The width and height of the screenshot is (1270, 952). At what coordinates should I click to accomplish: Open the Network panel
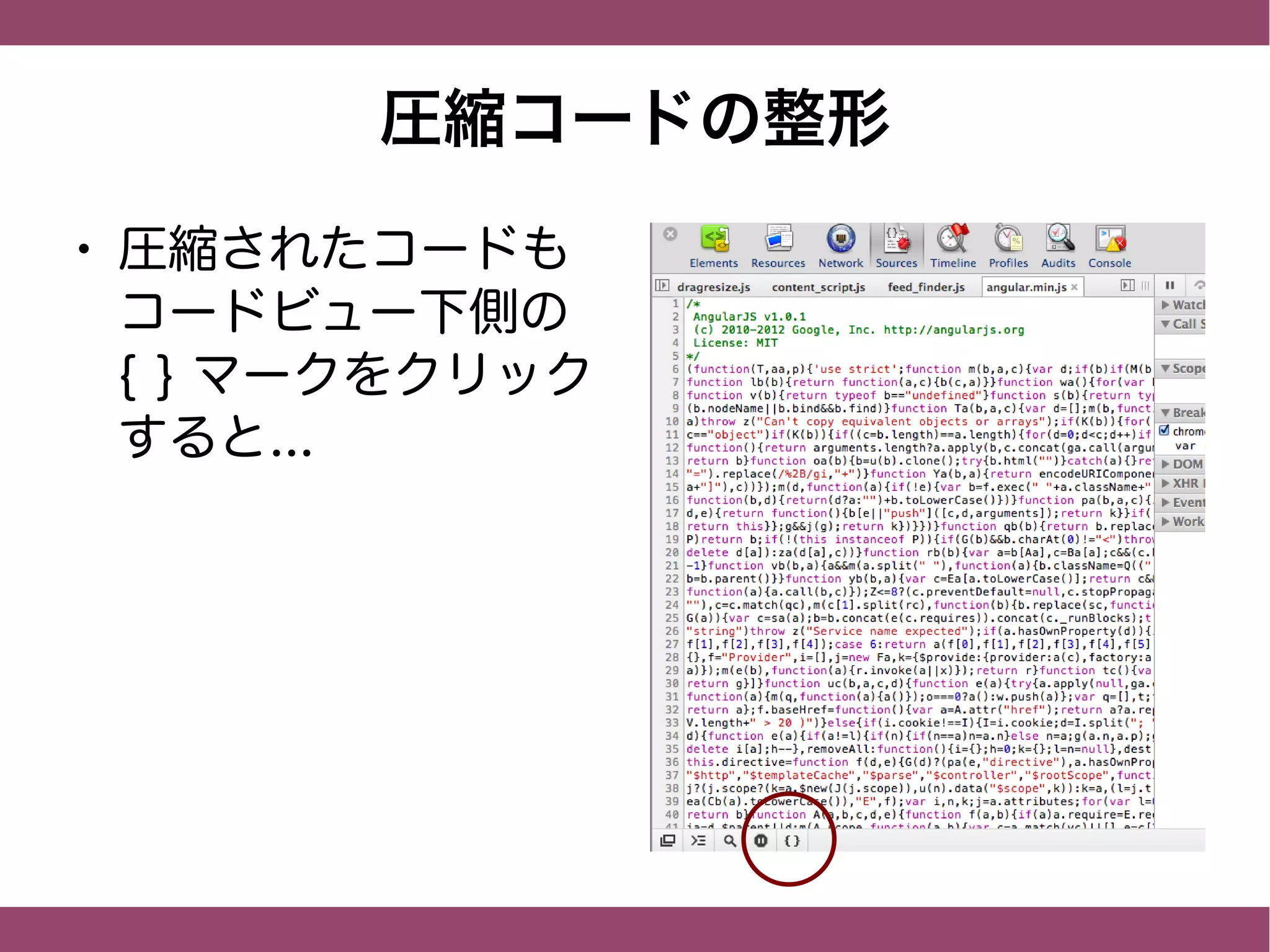pyautogui.click(x=840, y=247)
